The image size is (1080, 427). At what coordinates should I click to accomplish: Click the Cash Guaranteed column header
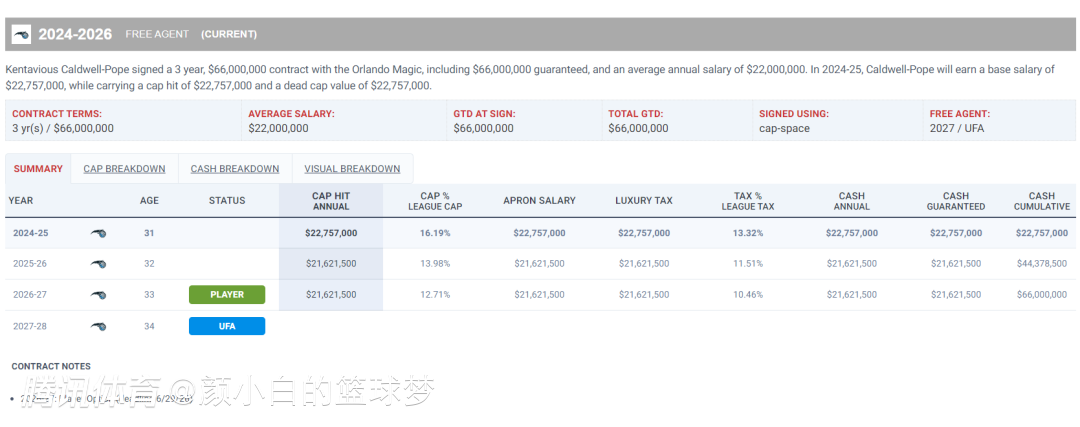[955, 201]
